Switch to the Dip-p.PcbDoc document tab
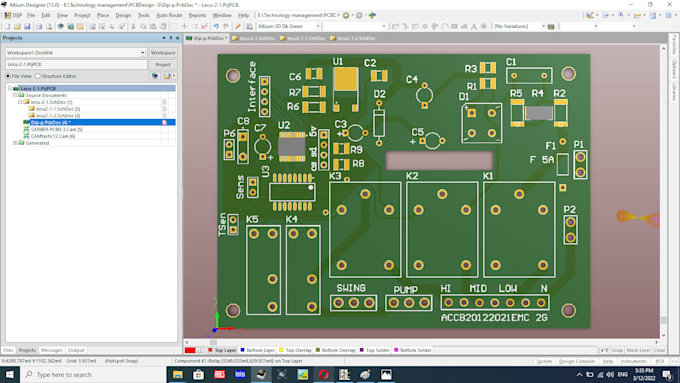Screen dimensions: 680x383 [x=206, y=38]
